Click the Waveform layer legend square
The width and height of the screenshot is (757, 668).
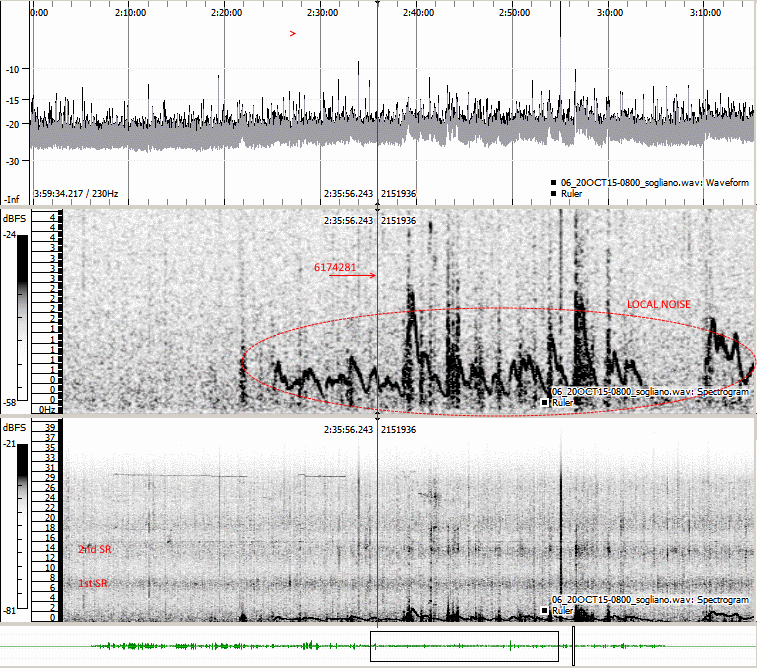coord(552,183)
